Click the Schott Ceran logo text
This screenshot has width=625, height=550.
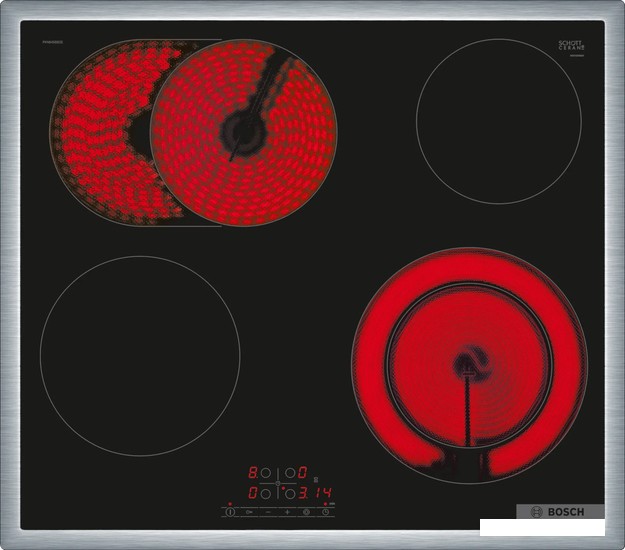pyautogui.click(x=570, y=45)
